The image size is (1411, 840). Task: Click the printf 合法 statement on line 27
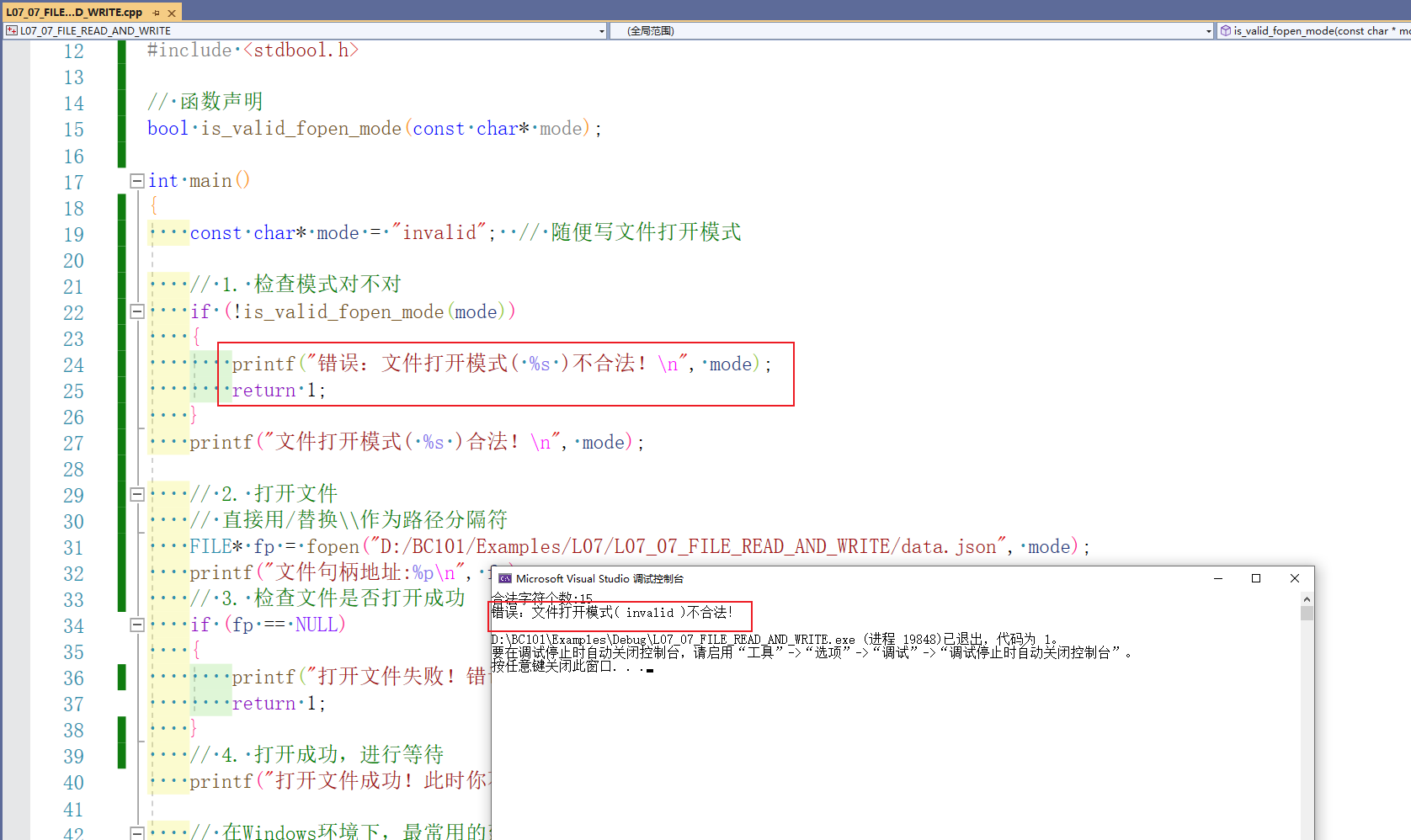[418, 443]
